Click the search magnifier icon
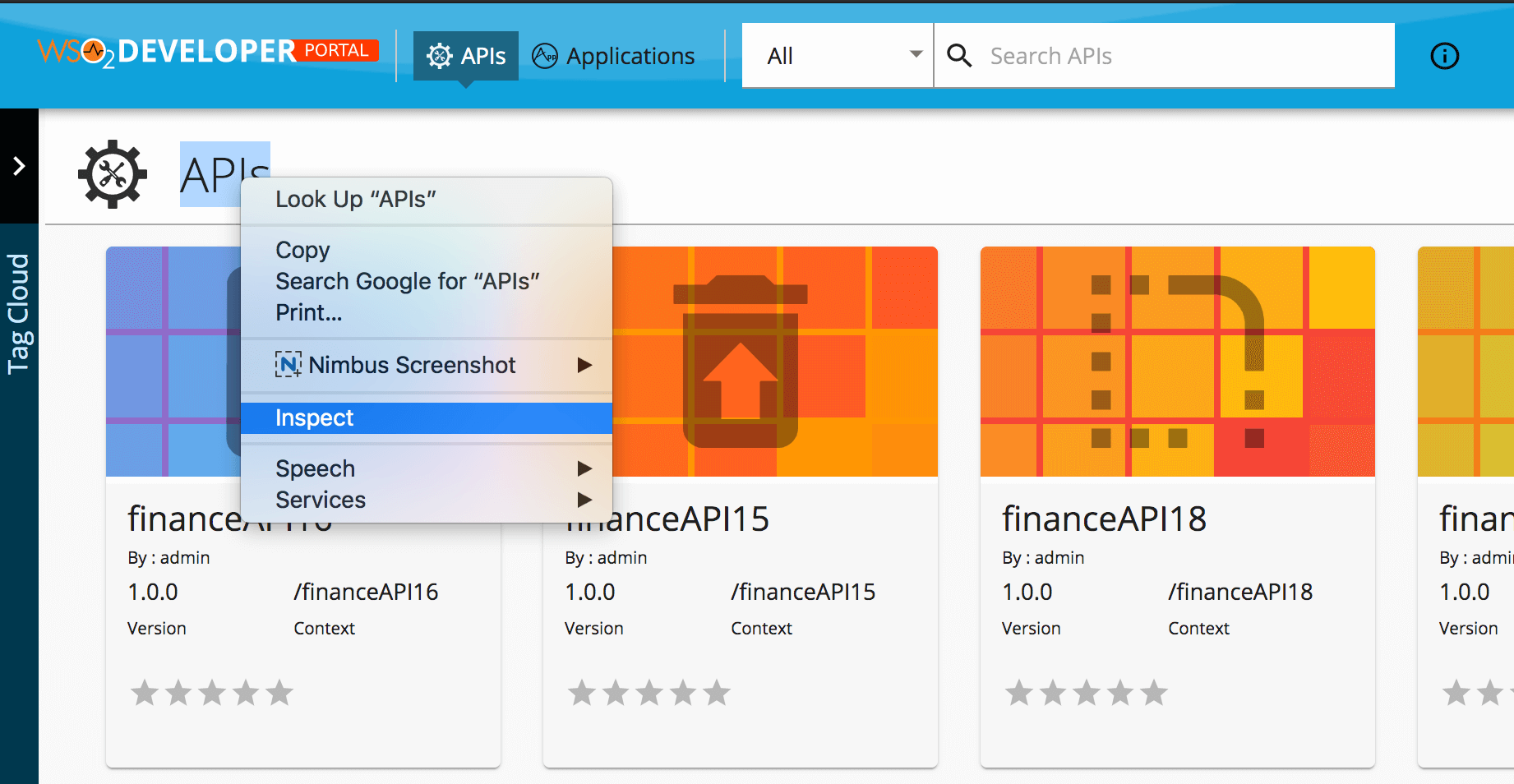The height and width of the screenshot is (784, 1514). tap(959, 56)
